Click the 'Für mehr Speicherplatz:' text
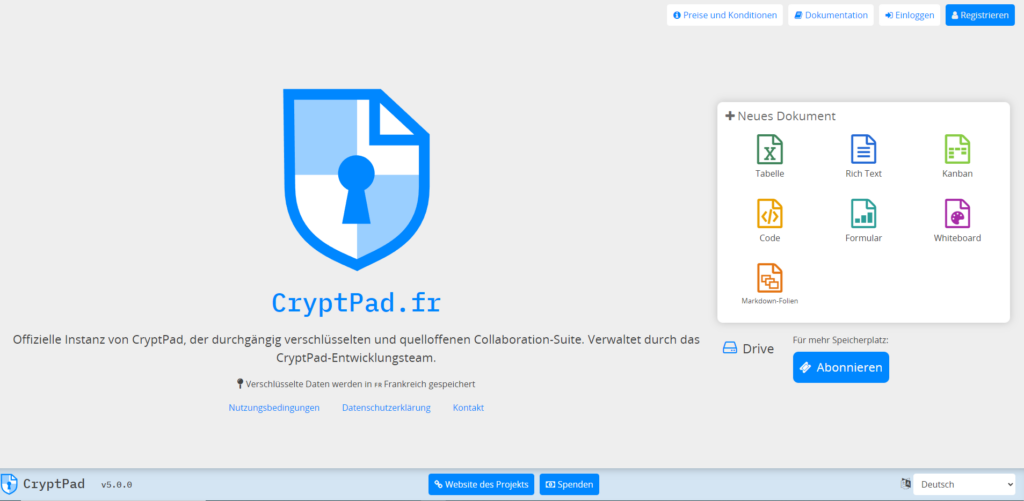Image resolution: width=1024 pixels, height=501 pixels. (840, 340)
